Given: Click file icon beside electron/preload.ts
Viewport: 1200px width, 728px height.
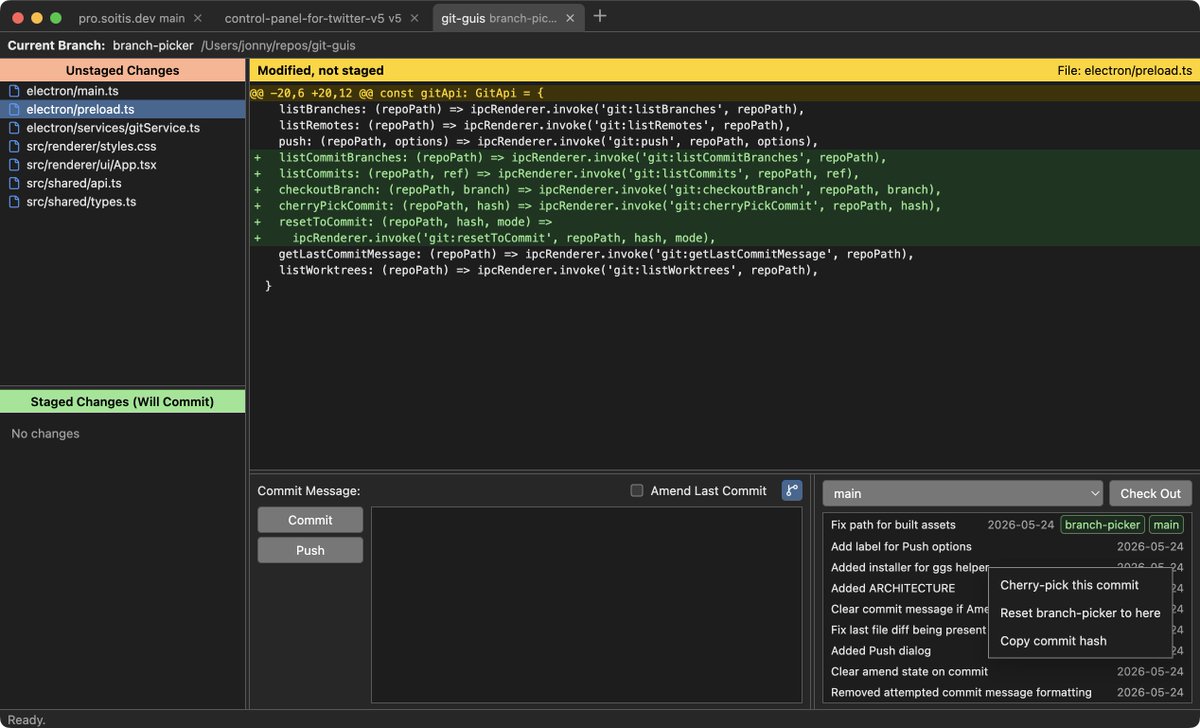Looking at the screenshot, I should 14,110.
